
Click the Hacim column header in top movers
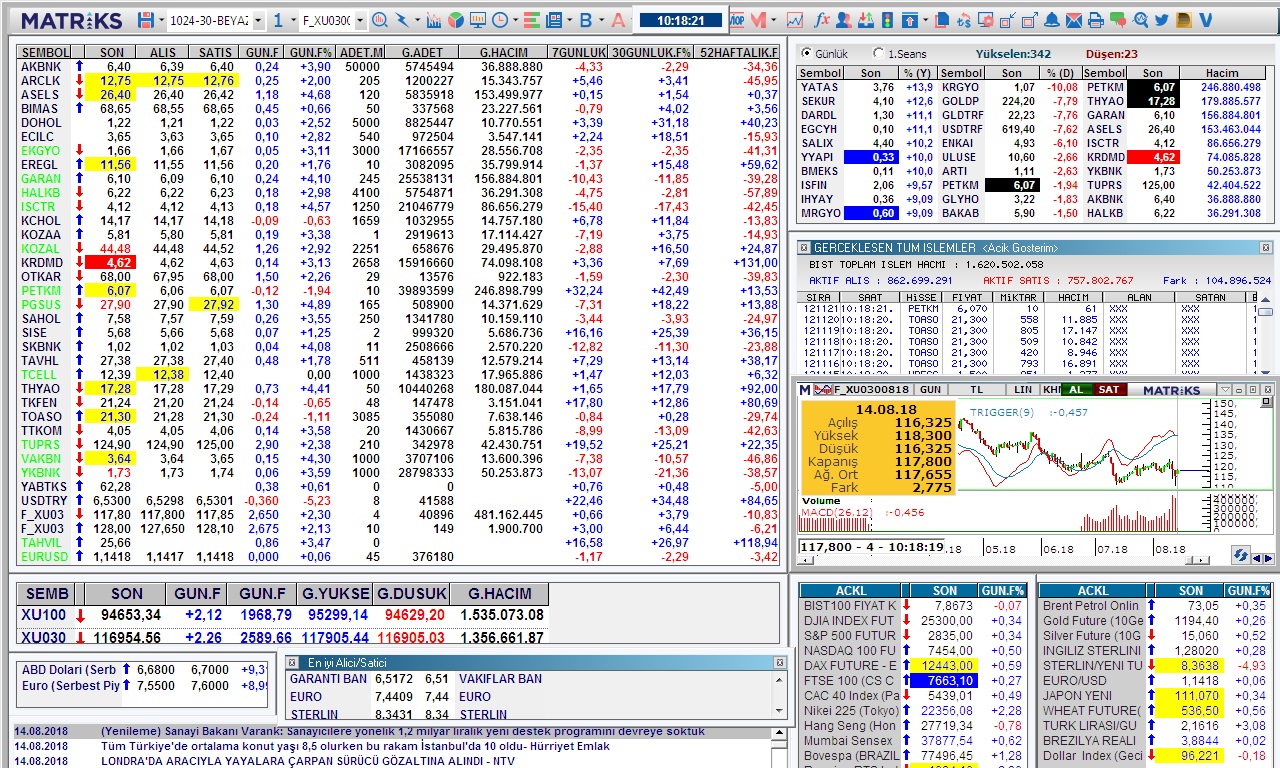[1222, 73]
